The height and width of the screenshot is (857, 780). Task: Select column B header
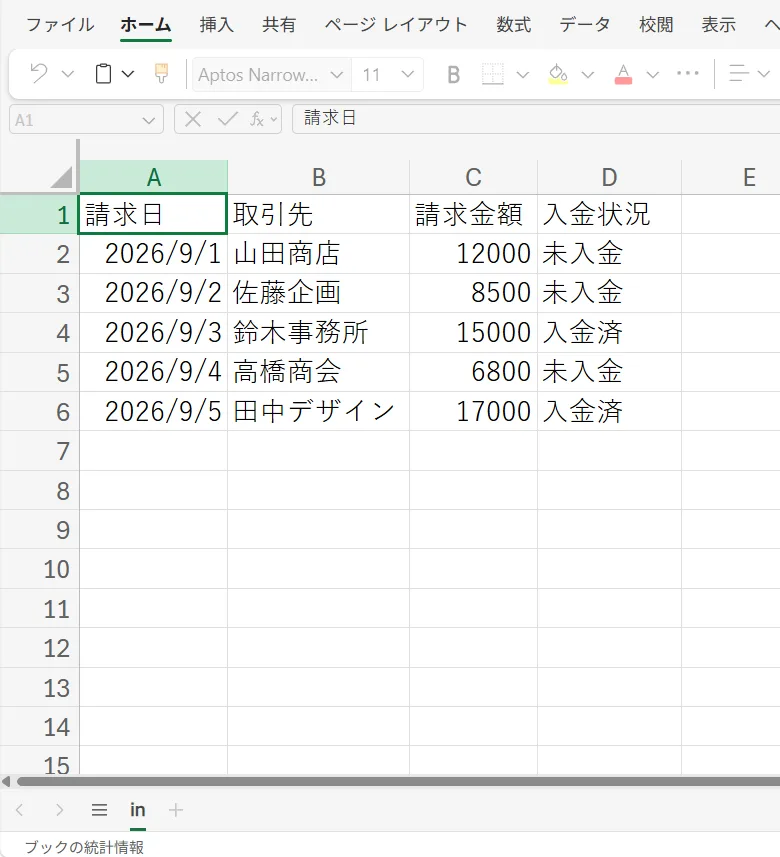click(319, 177)
